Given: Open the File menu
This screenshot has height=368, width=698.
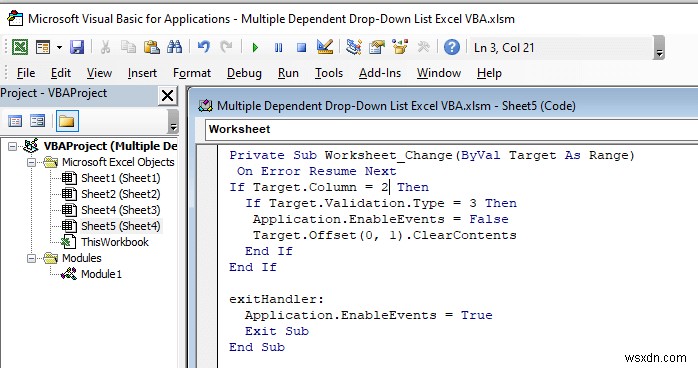Looking at the screenshot, I should [26, 73].
